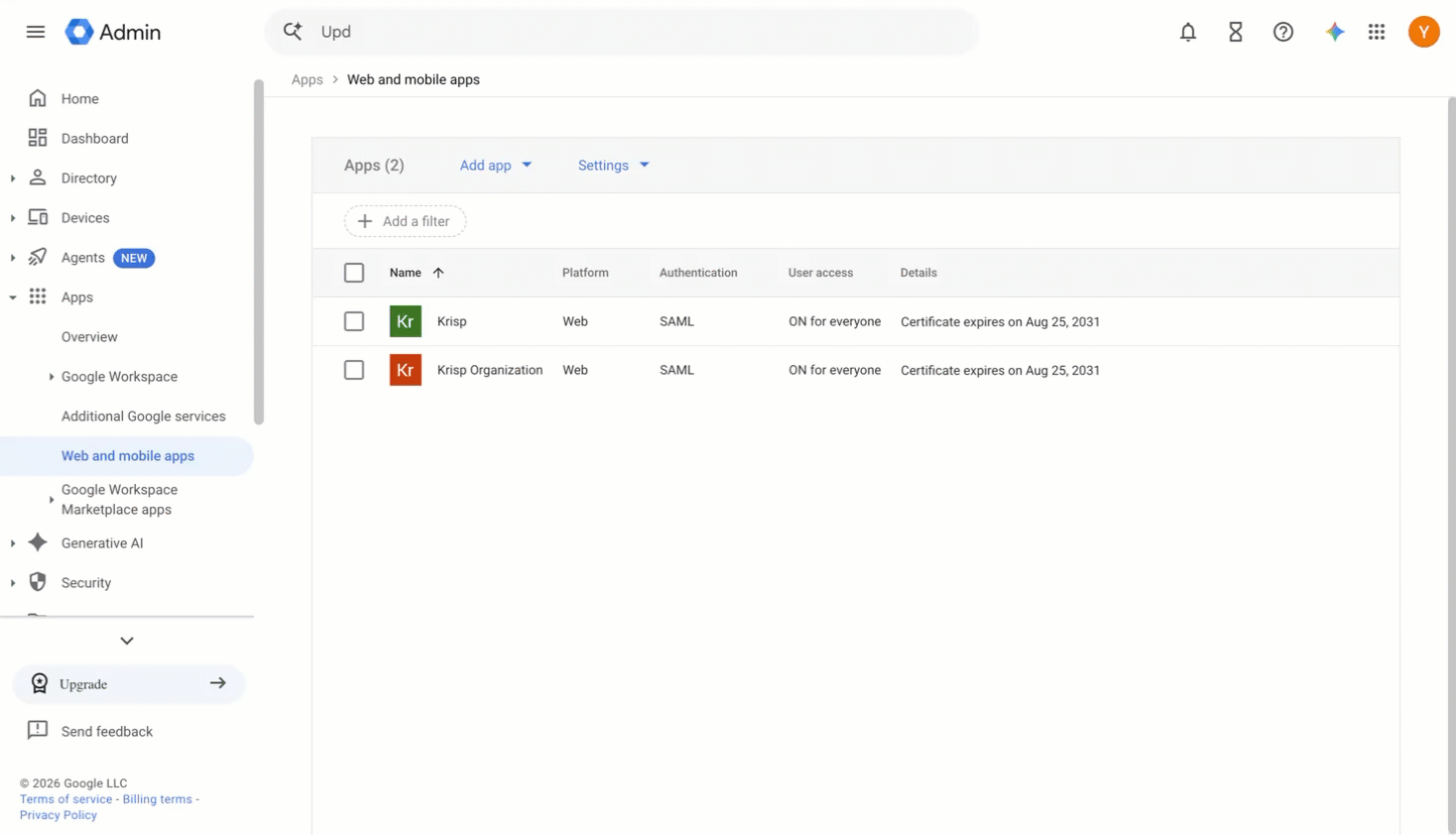
Task: Click the Add a filter button
Action: (x=405, y=221)
